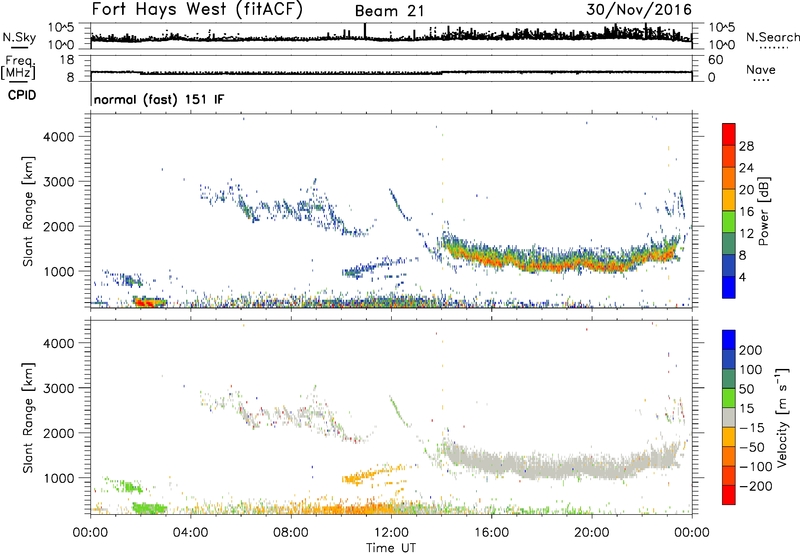The width and height of the screenshot is (800, 554).
Task: Click the 'N.Sky' legend label
Action: click(19, 37)
